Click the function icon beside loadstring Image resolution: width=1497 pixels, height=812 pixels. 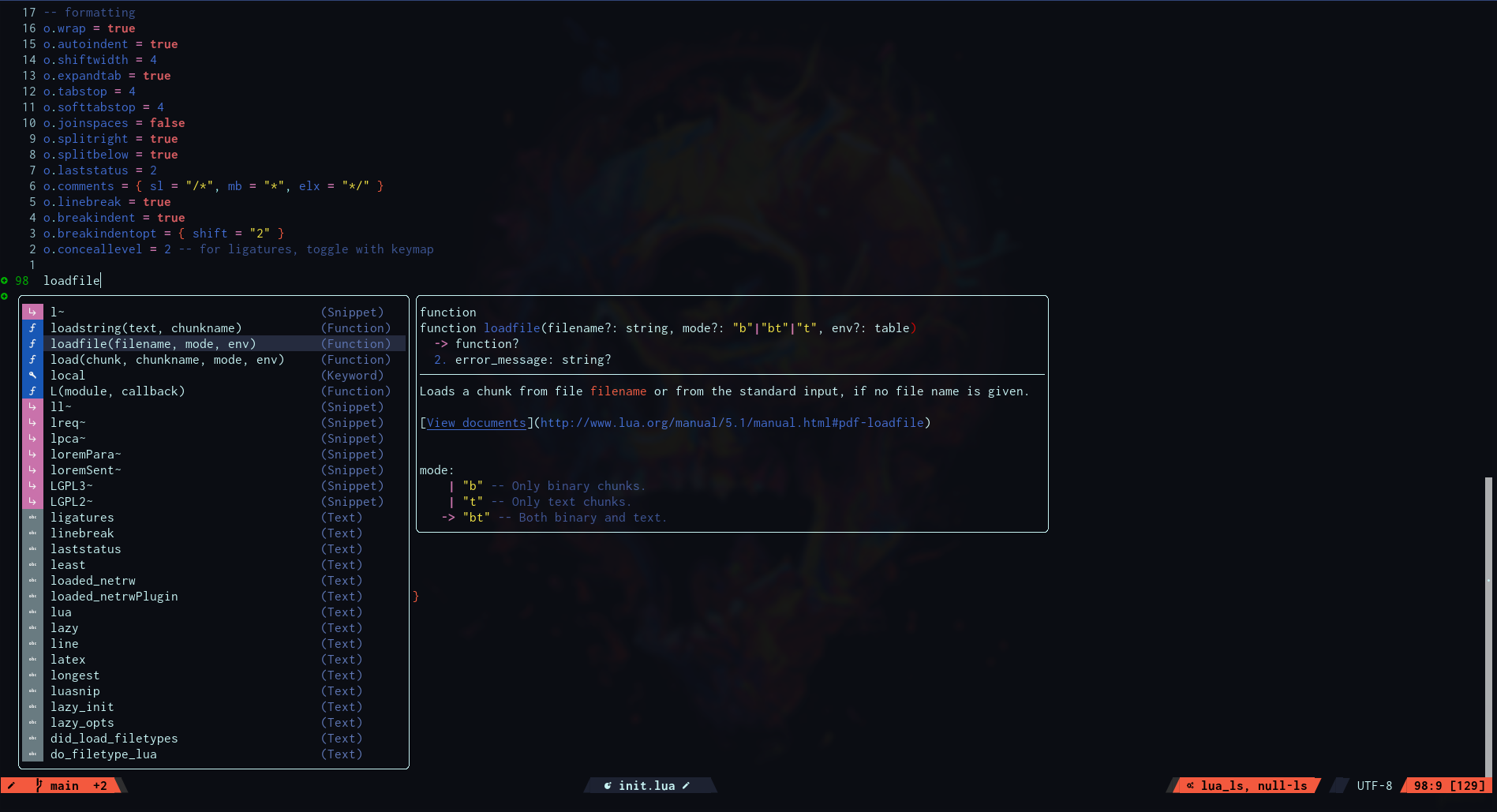[32, 328]
